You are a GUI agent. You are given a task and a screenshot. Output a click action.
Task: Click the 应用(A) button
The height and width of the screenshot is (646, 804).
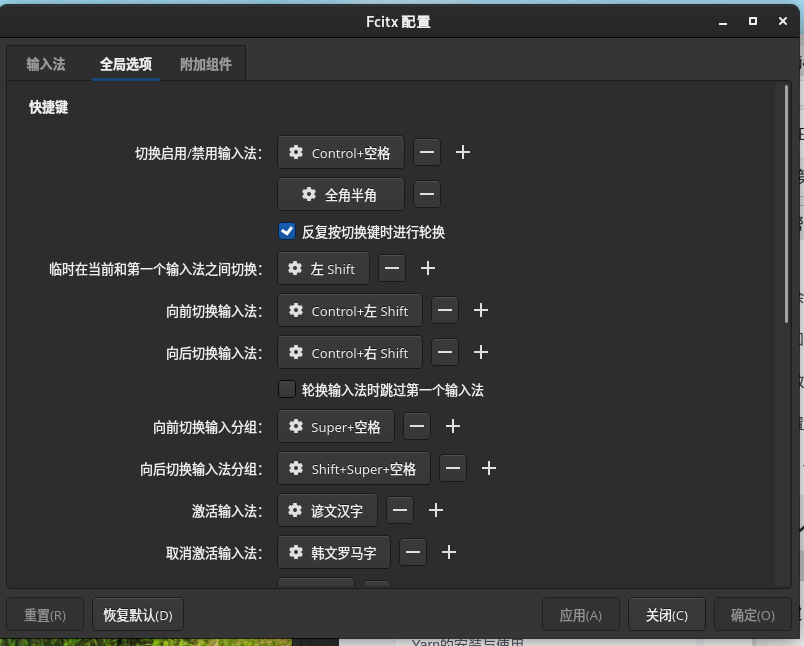(x=580, y=615)
